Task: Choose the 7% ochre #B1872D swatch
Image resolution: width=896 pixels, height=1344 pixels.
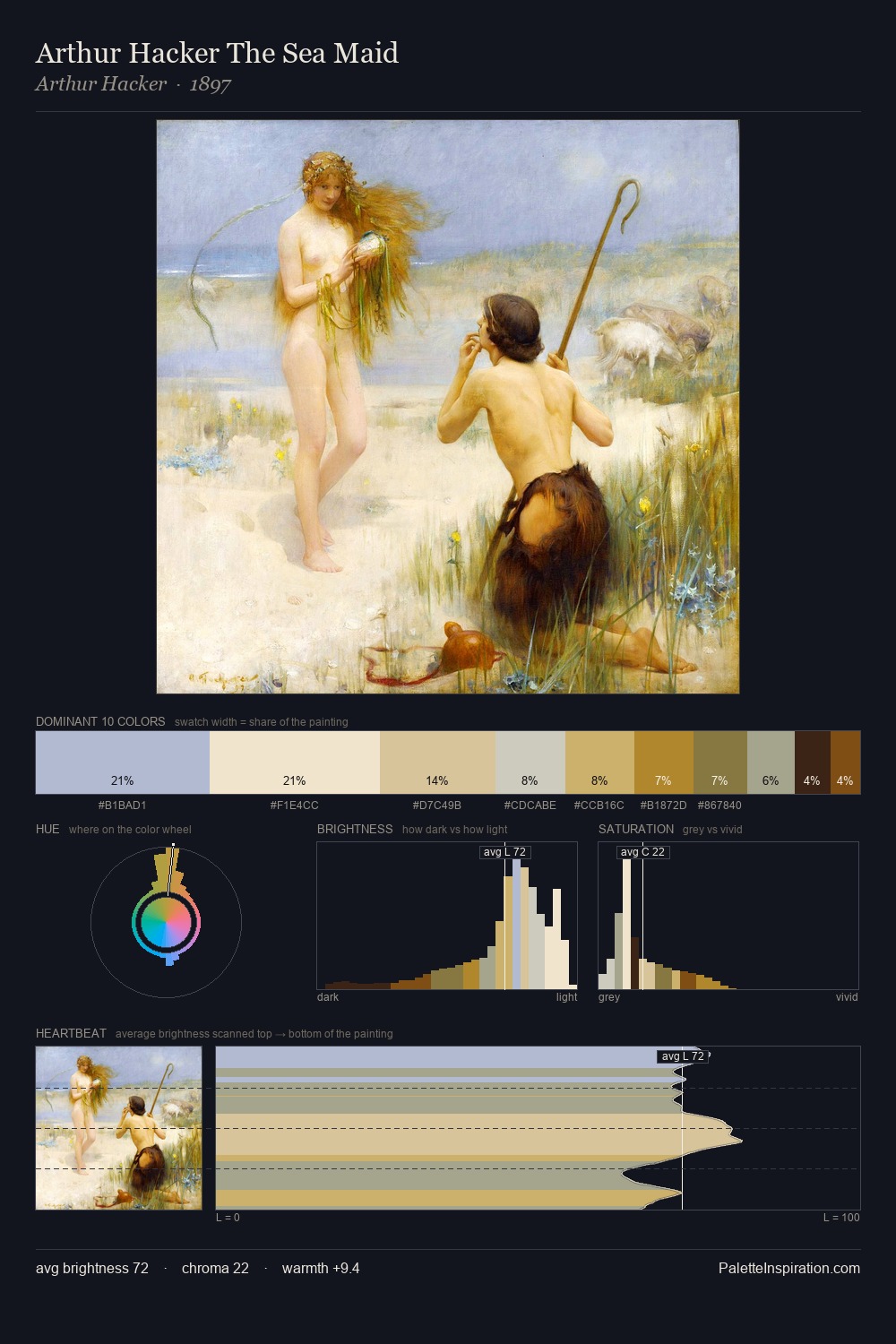Action: (663, 762)
